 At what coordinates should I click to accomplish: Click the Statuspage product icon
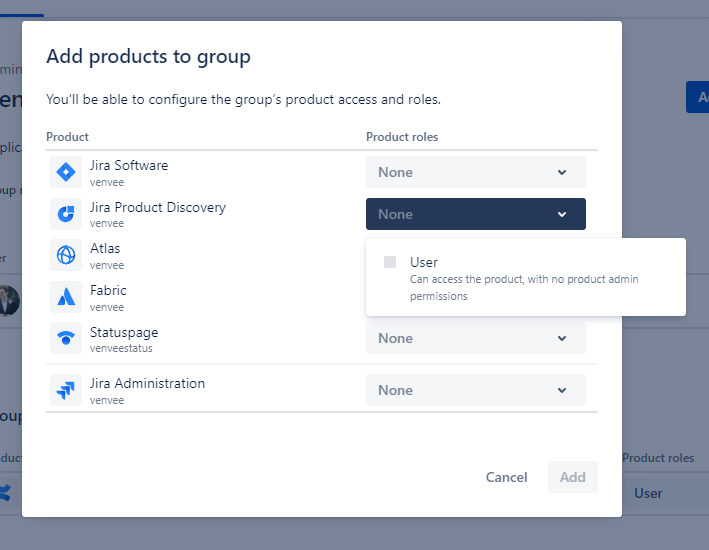[66, 338]
